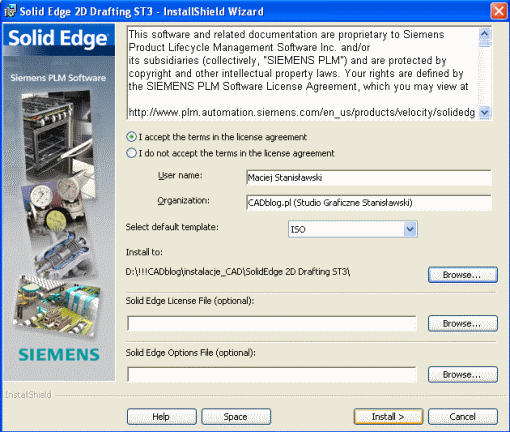
Task: Click the Solid Edge logo banner
Action: click(x=59, y=39)
